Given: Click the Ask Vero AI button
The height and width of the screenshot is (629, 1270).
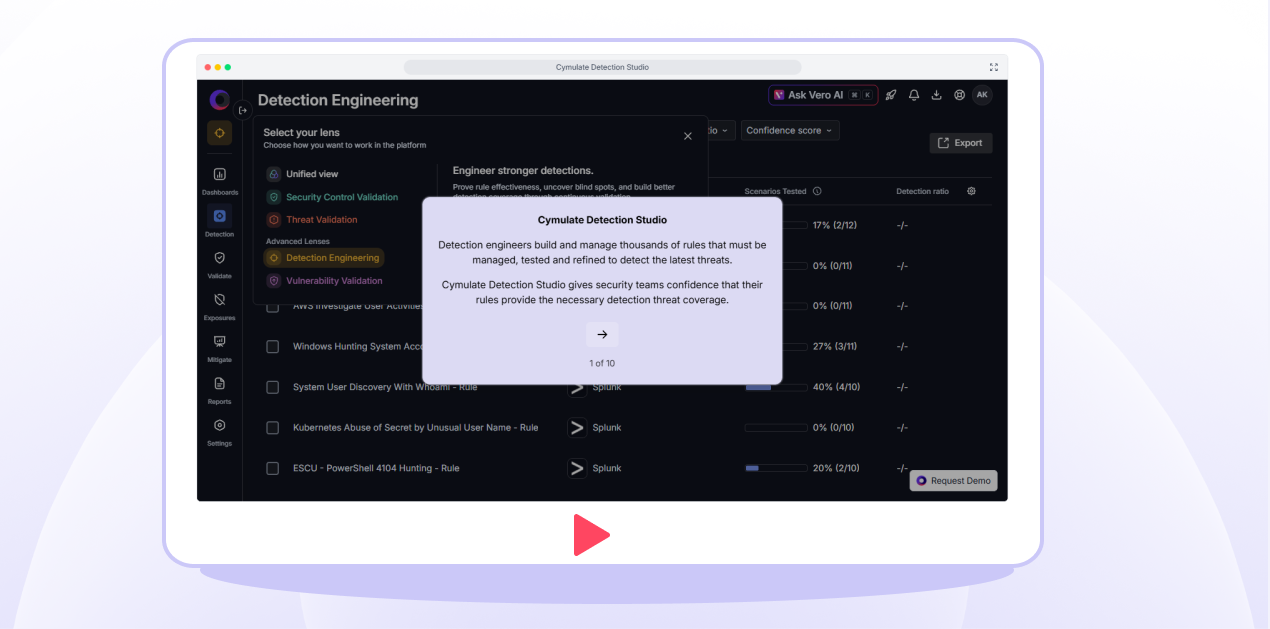Looking at the screenshot, I should (823, 95).
